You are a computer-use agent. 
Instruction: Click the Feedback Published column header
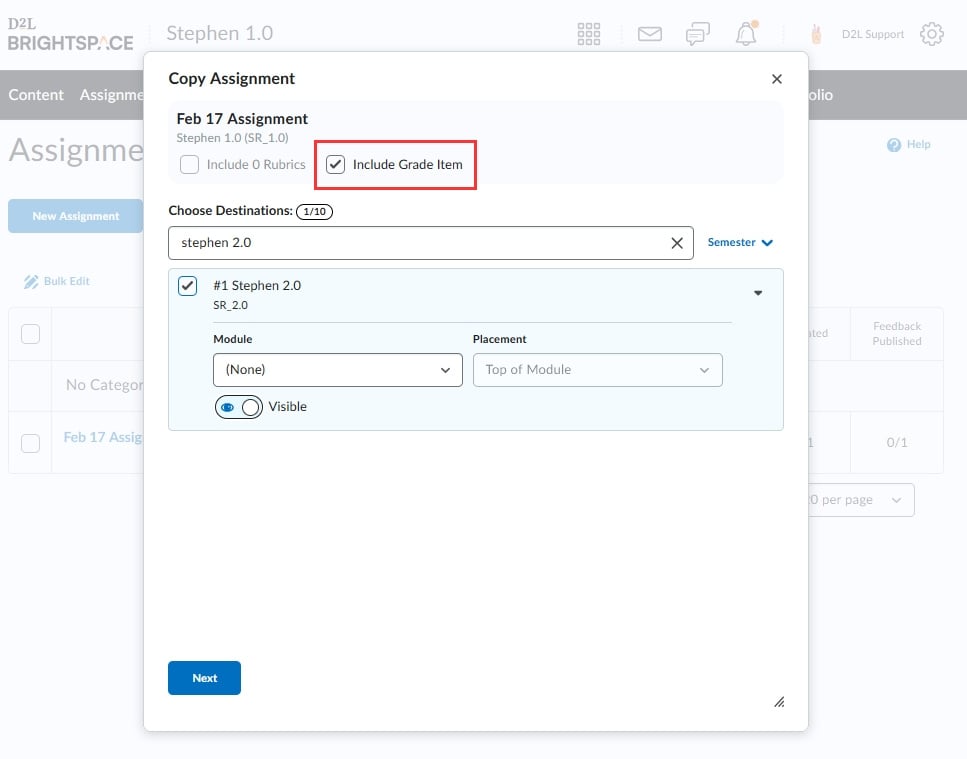click(897, 334)
